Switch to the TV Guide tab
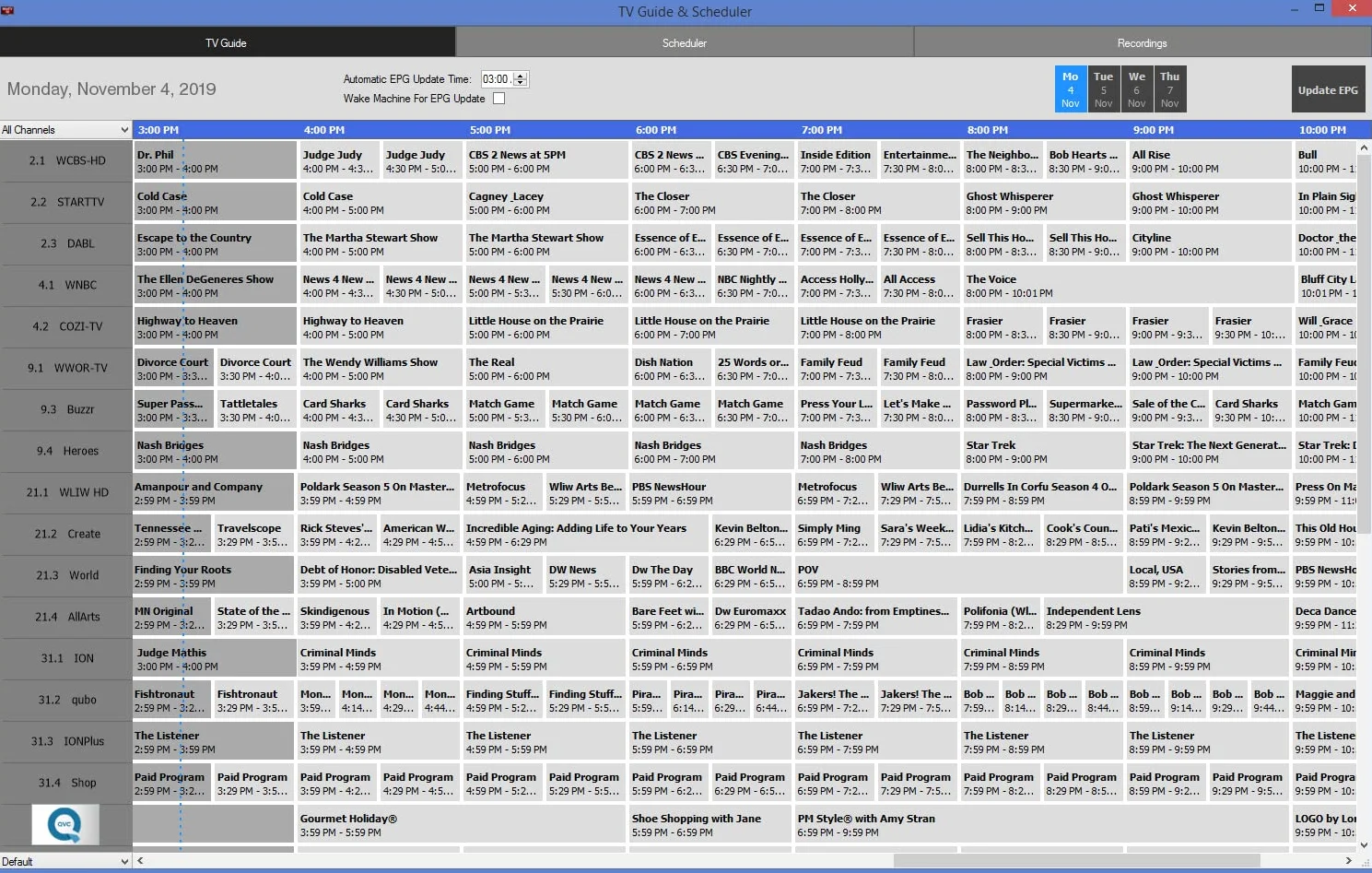The image size is (1372, 873). pyautogui.click(x=227, y=42)
